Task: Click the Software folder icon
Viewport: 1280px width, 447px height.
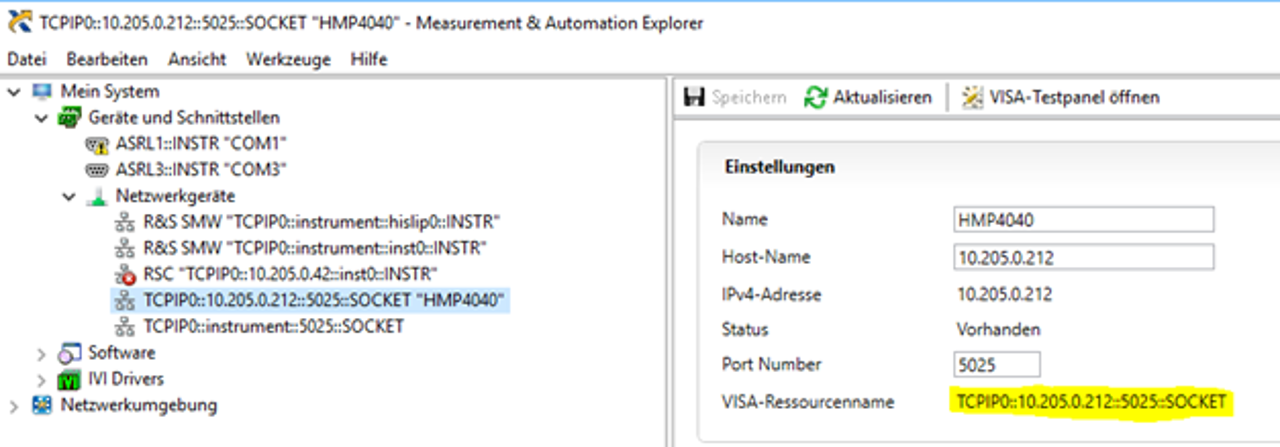Action: (70, 353)
